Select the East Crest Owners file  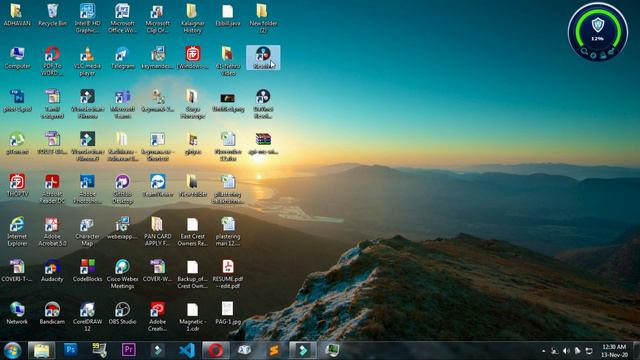click(x=192, y=231)
